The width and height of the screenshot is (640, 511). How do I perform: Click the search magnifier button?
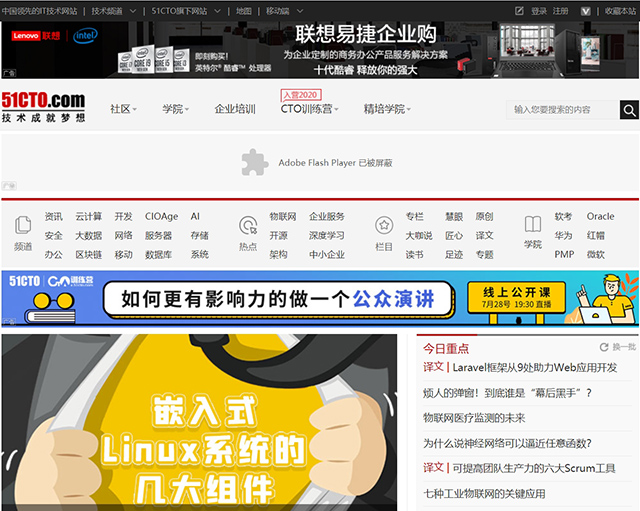tap(629, 110)
